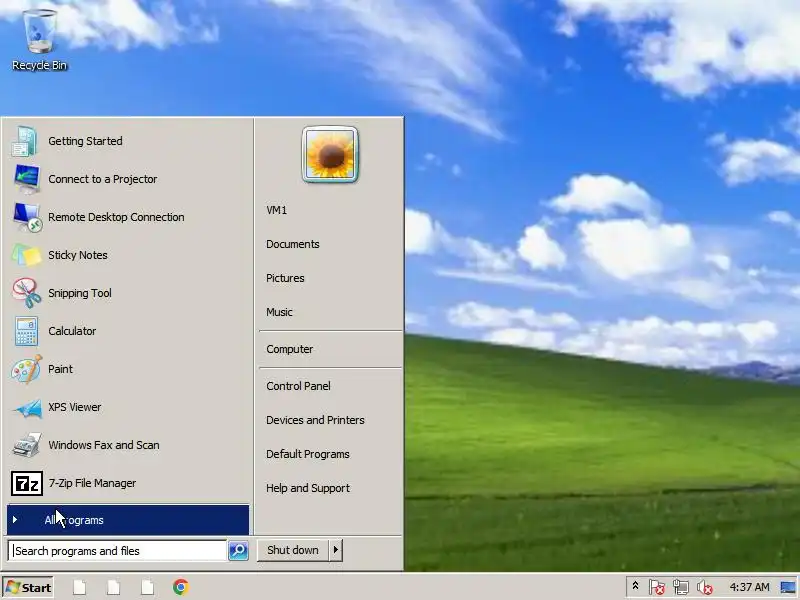Viewport: 800px width, 600px height.
Task: Click the XPS Viewer label
Action: [74, 407]
